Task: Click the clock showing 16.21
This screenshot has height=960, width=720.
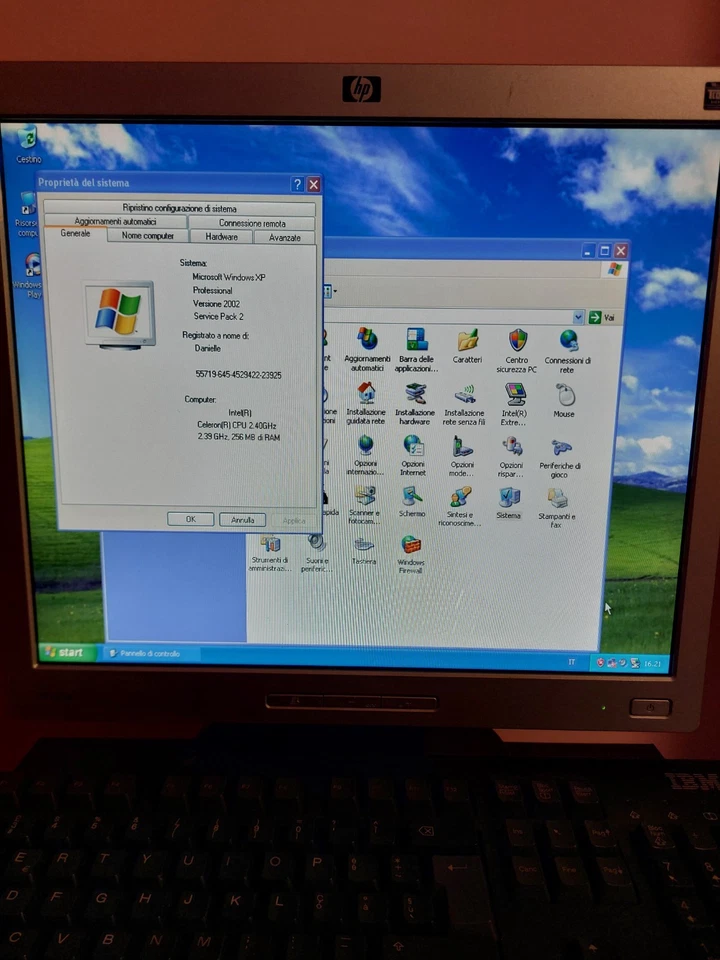Action: click(653, 663)
